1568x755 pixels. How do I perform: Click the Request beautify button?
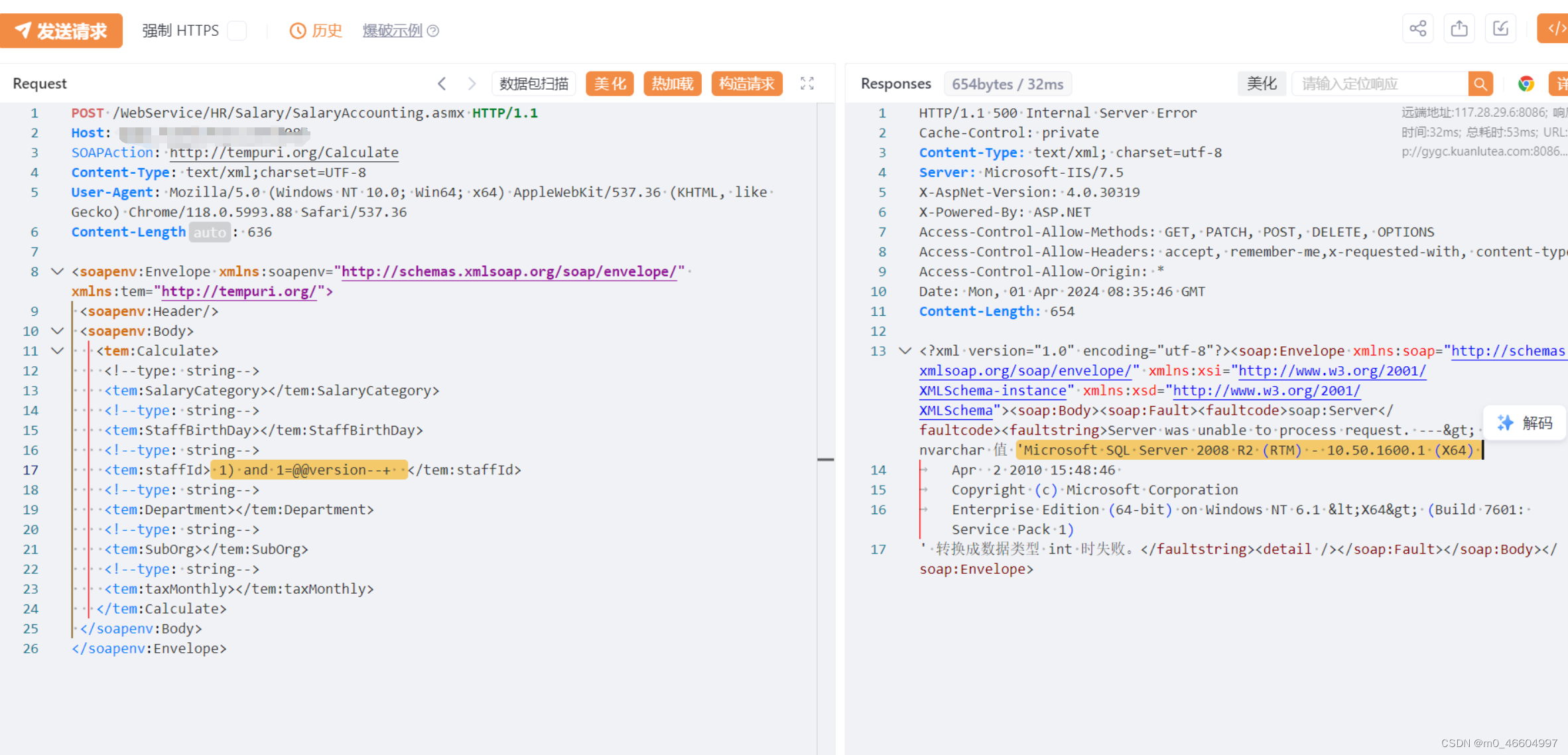610,84
